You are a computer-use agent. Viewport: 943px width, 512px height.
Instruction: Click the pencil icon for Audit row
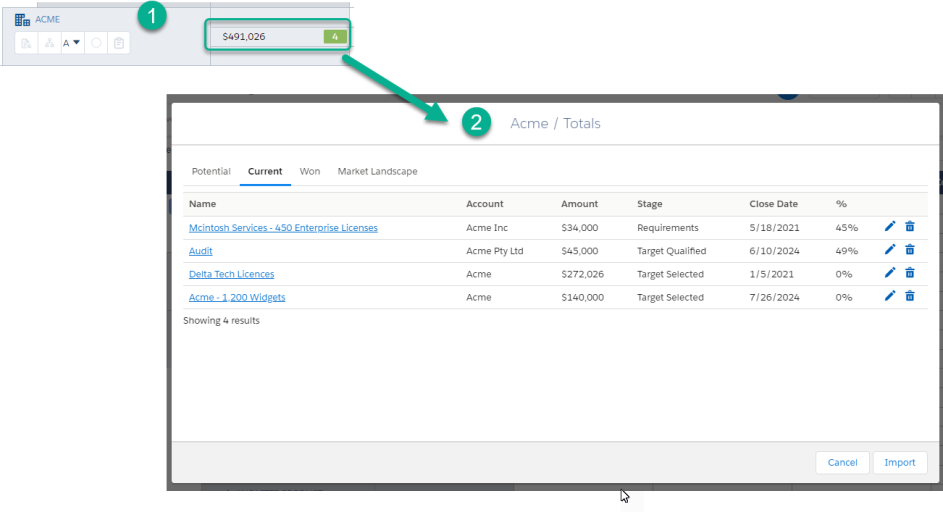(890, 250)
